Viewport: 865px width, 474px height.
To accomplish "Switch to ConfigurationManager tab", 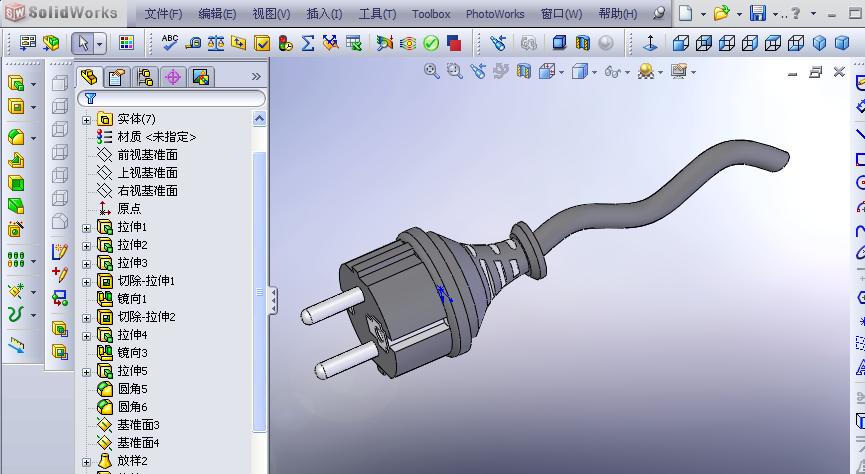I will pyautogui.click(x=145, y=78).
